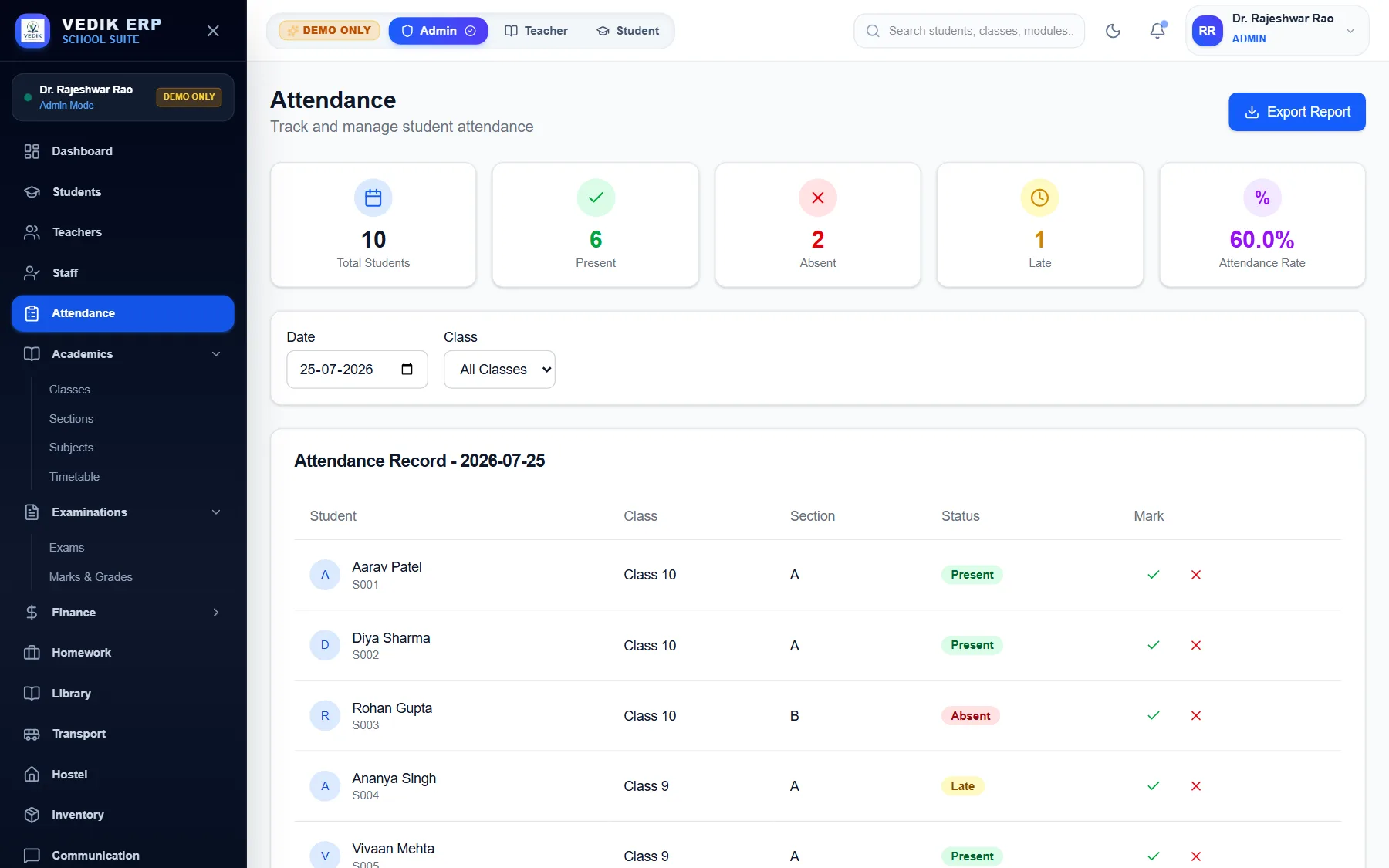
Task: Mark Aarav Patel absent with red X
Action: click(x=1196, y=575)
